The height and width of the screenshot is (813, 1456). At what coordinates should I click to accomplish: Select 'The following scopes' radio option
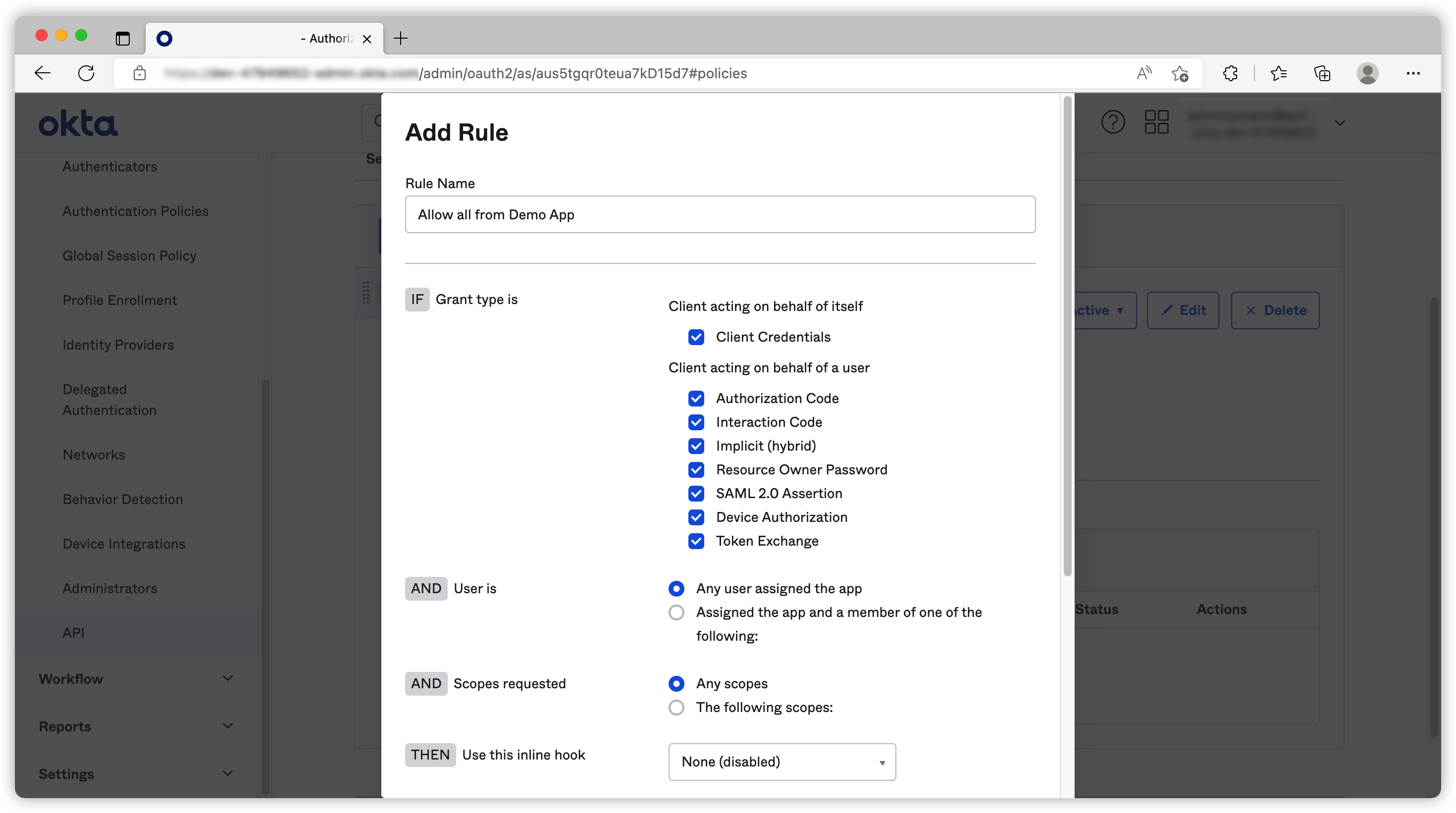676,708
